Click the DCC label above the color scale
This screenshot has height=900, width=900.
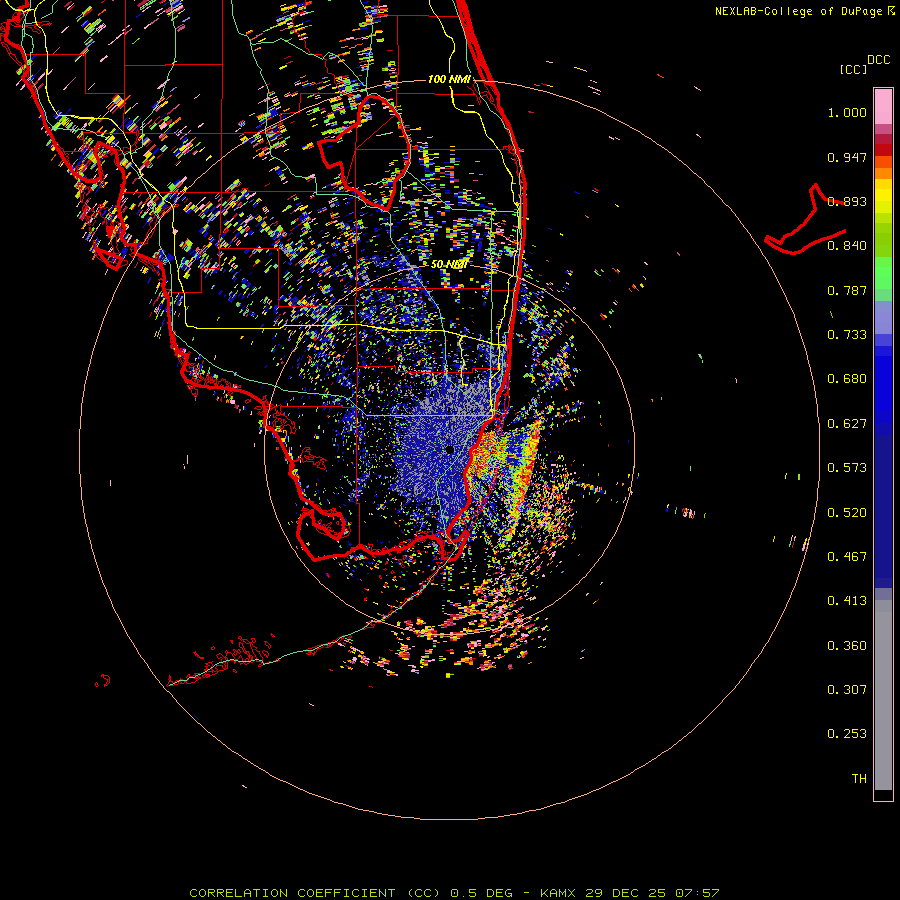tap(878, 60)
